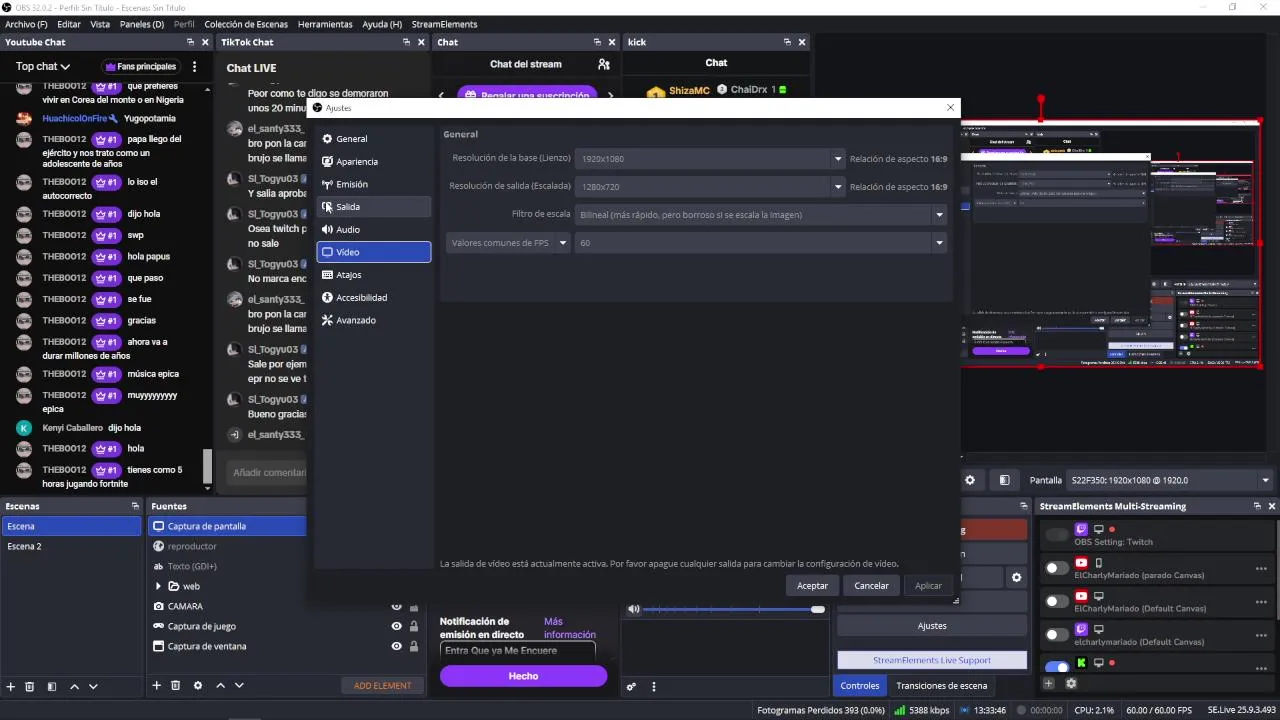Open audio mixer advanced settings gears icon
The height and width of the screenshot is (720, 1280).
tap(631, 687)
